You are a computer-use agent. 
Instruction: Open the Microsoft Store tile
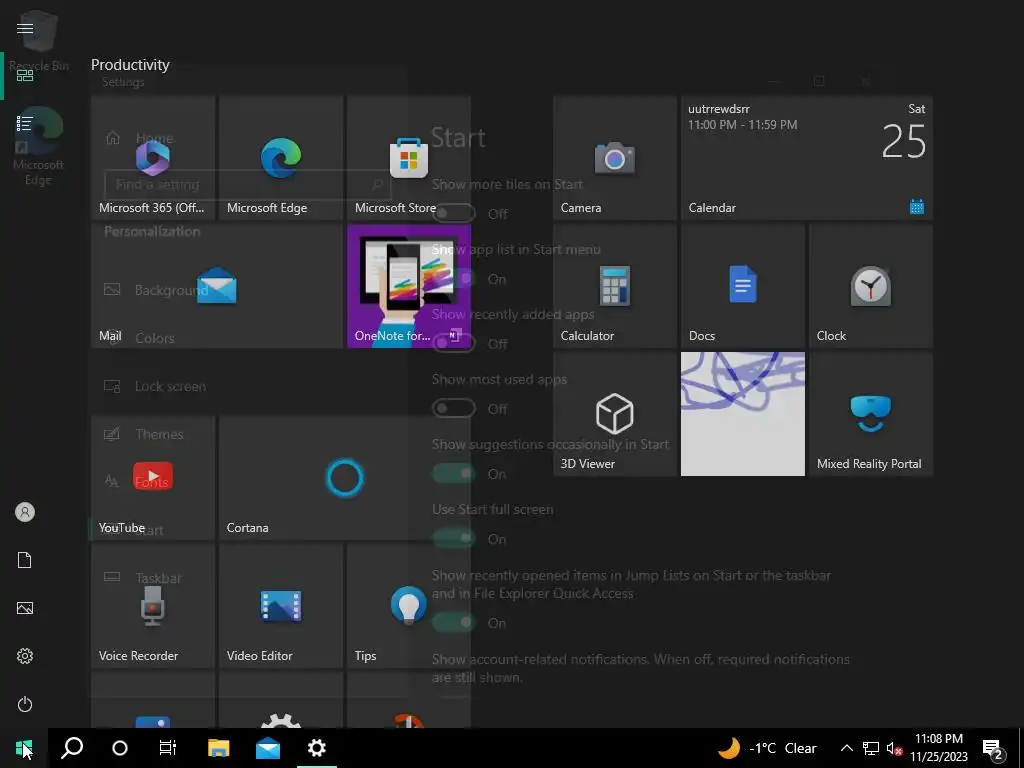[409, 157]
